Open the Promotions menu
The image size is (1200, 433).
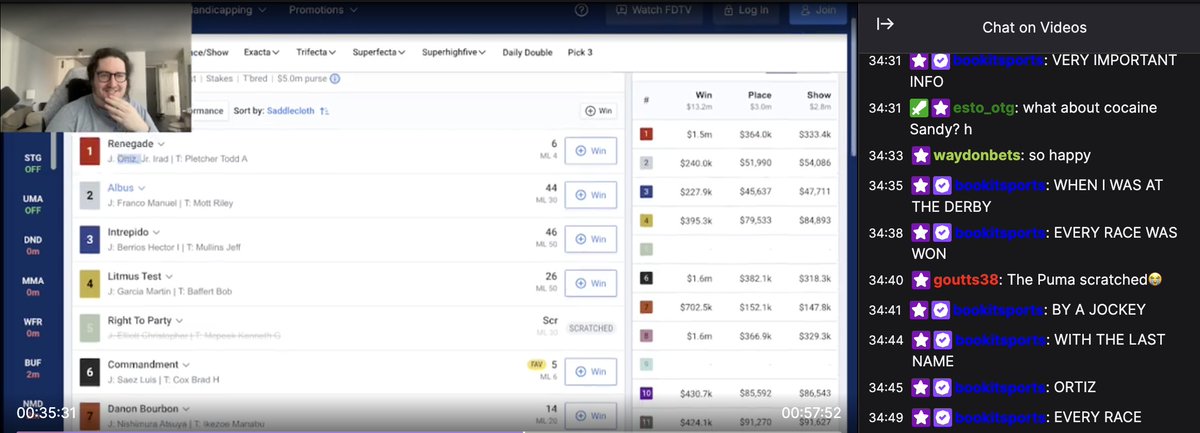(x=321, y=10)
